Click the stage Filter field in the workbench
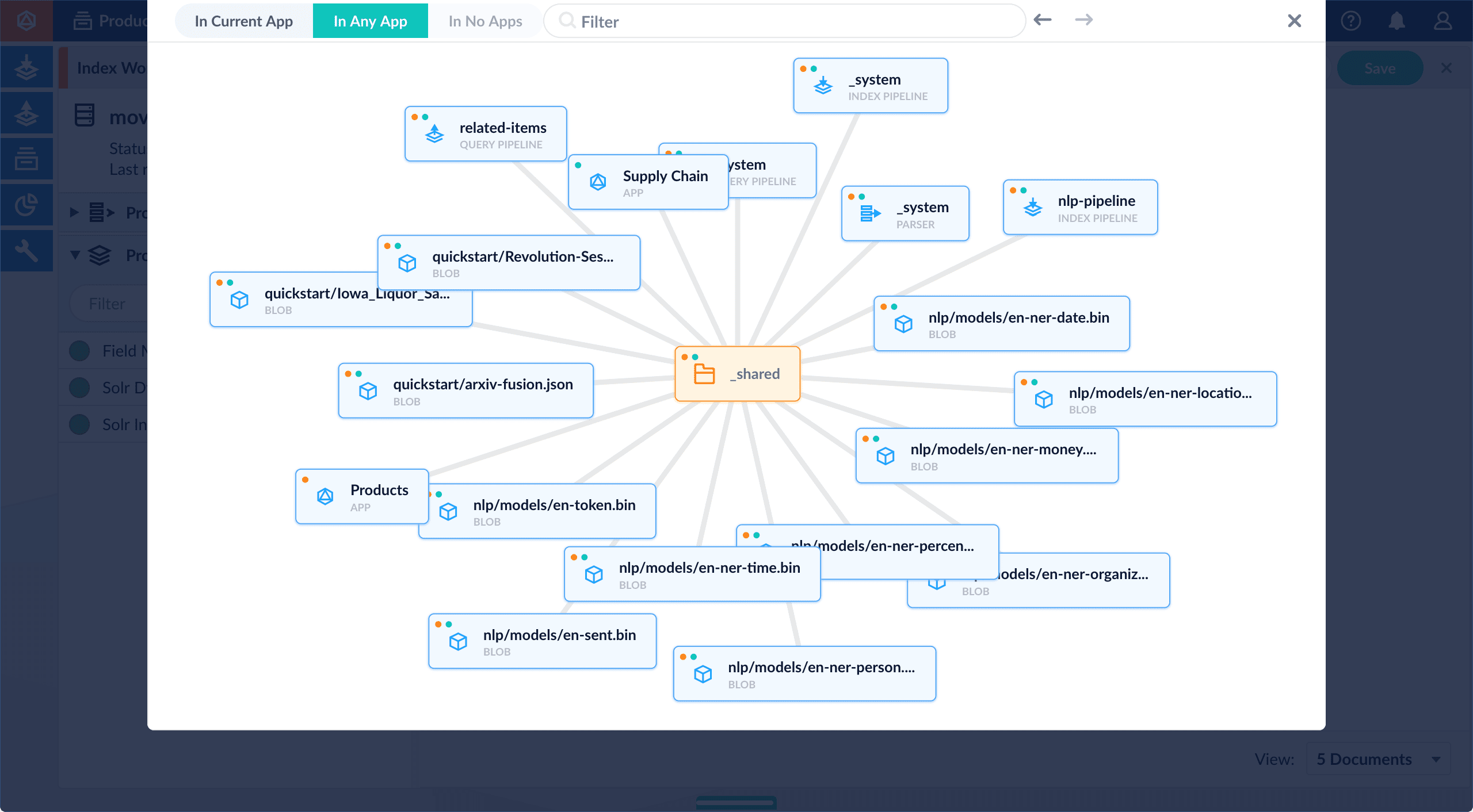Viewport: 1473px width, 812px height. (109, 303)
